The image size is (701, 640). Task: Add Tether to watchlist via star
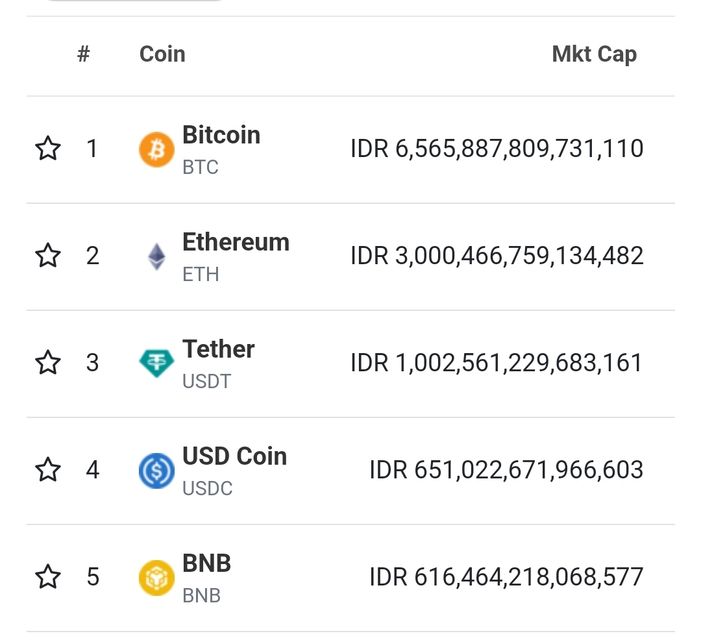[48, 362]
